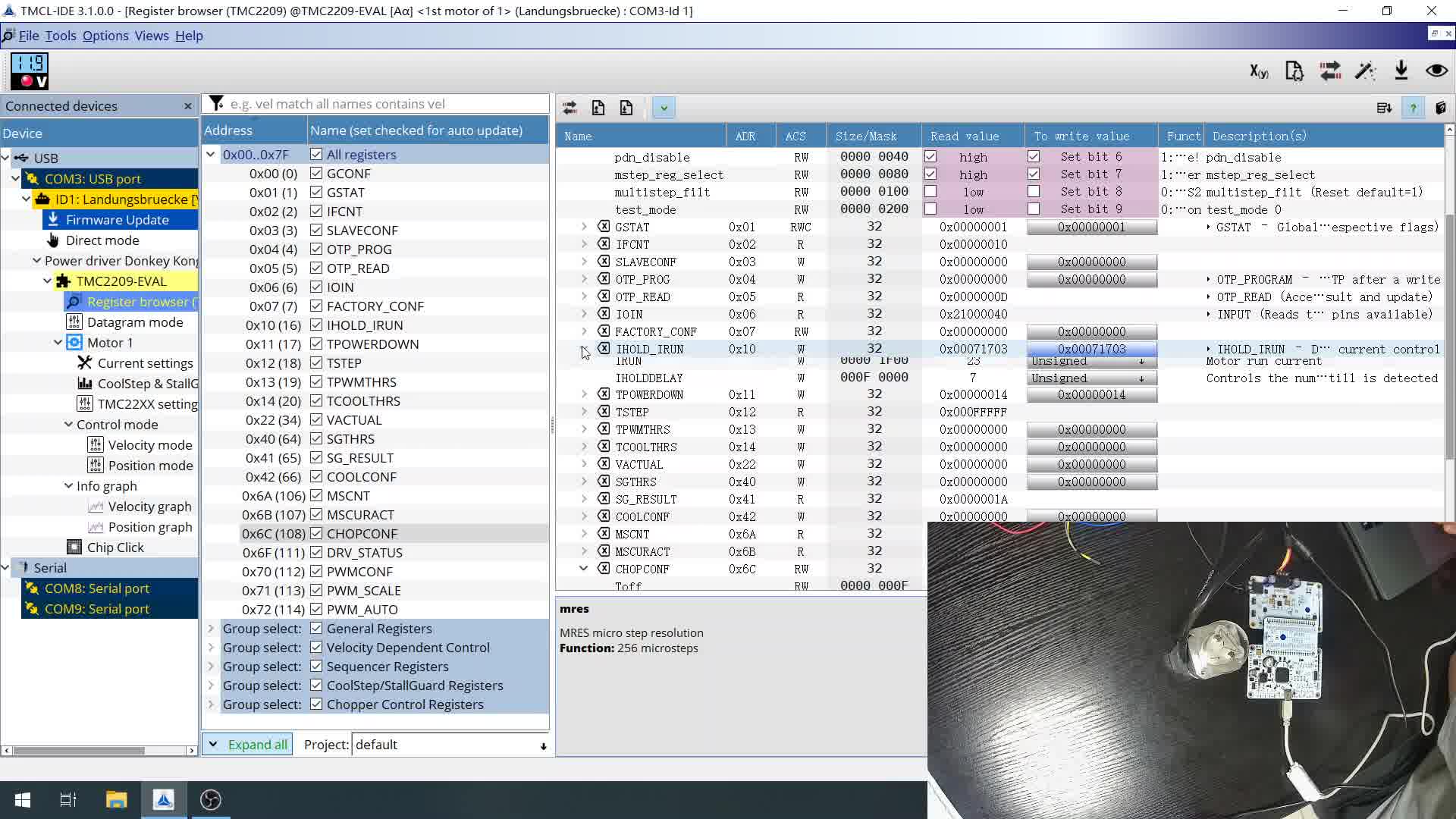Click the import-from-file icon in register toolbar

pyautogui.click(x=626, y=108)
